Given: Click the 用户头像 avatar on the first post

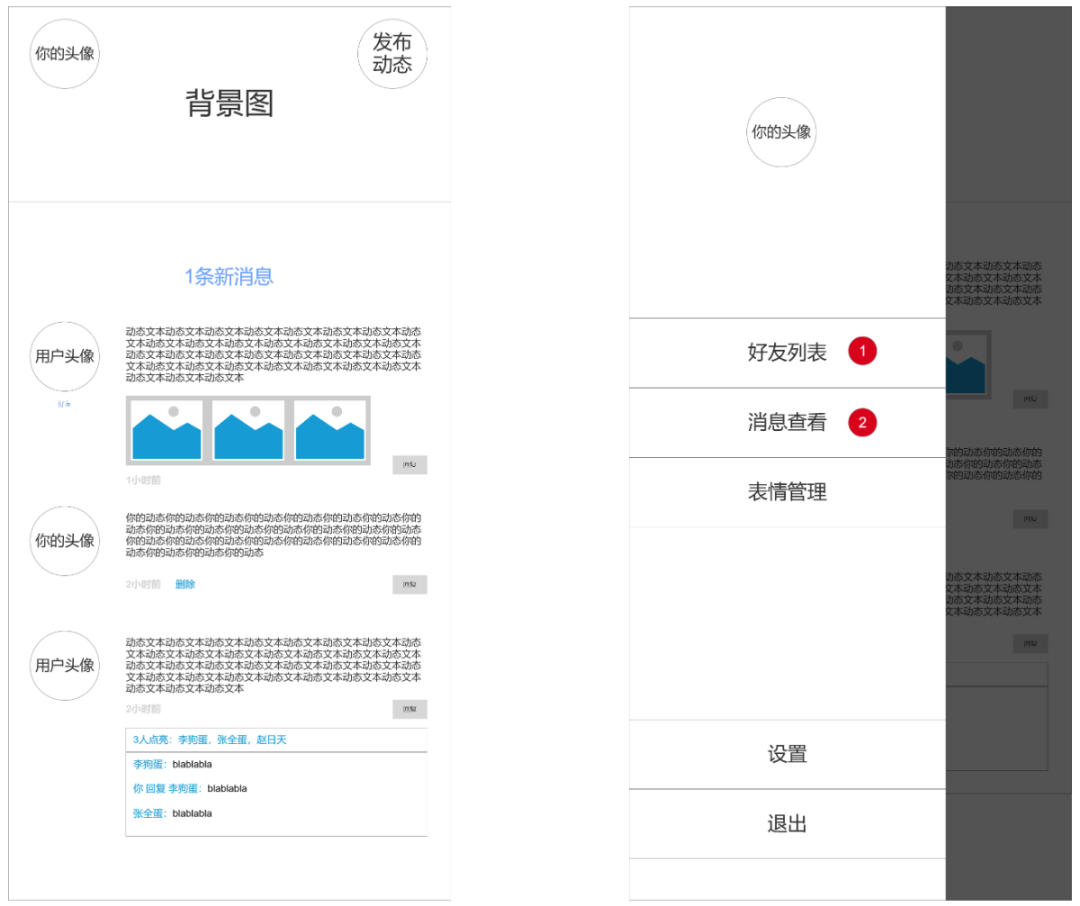Looking at the screenshot, I should 64,355.
